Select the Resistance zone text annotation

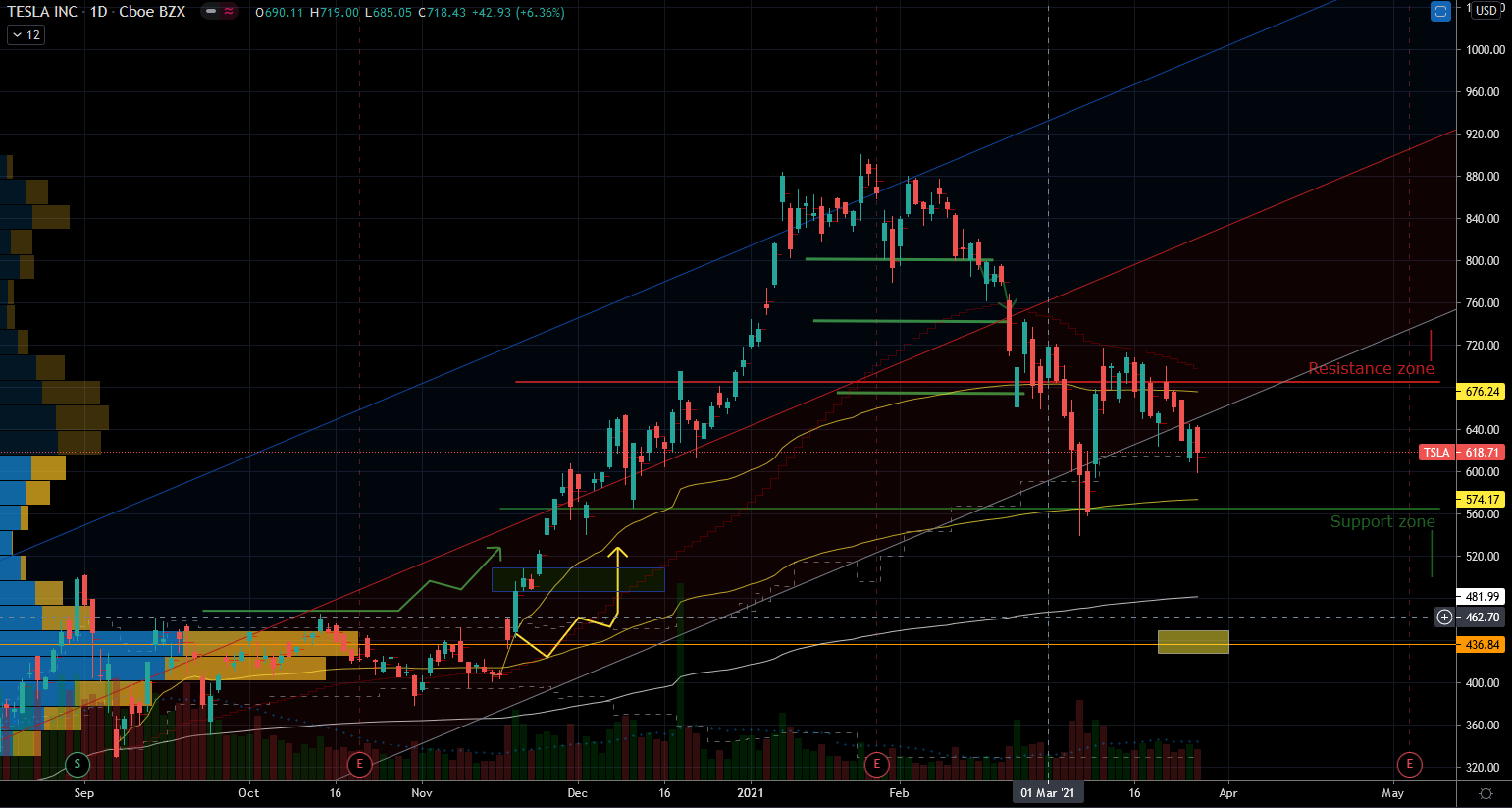point(1371,369)
